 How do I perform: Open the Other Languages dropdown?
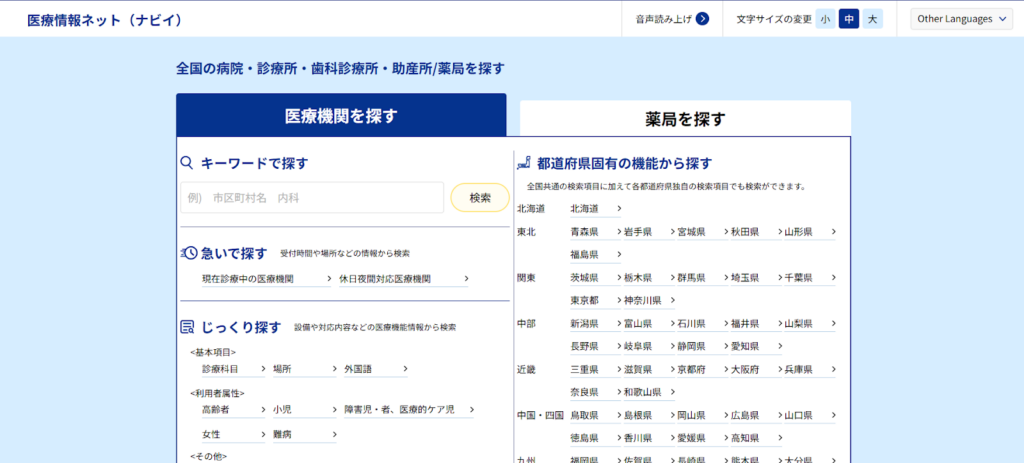click(961, 19)
